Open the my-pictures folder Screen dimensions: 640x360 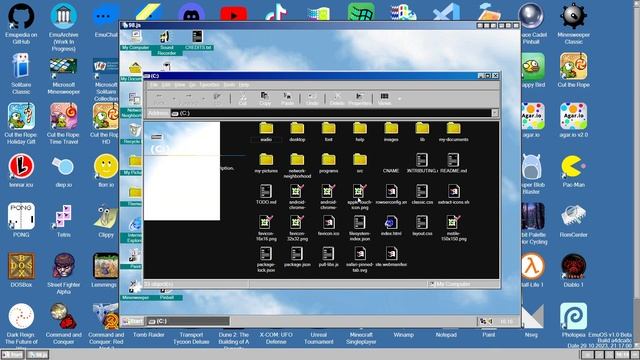(x=266, y=163)
